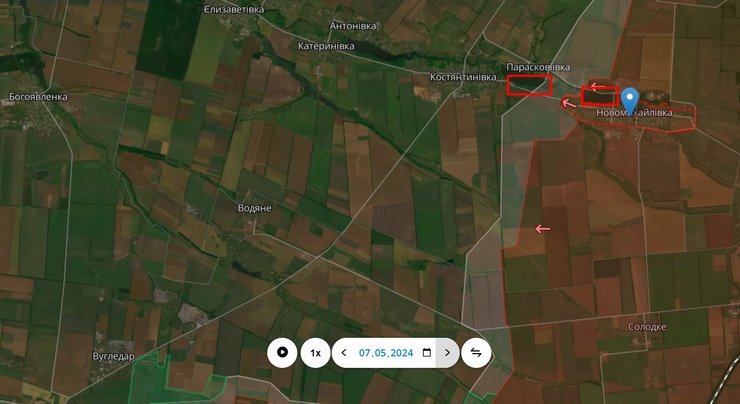The image size is (740, 404).
Task: Open the calendar date picker icon
Action: point(427,353)
